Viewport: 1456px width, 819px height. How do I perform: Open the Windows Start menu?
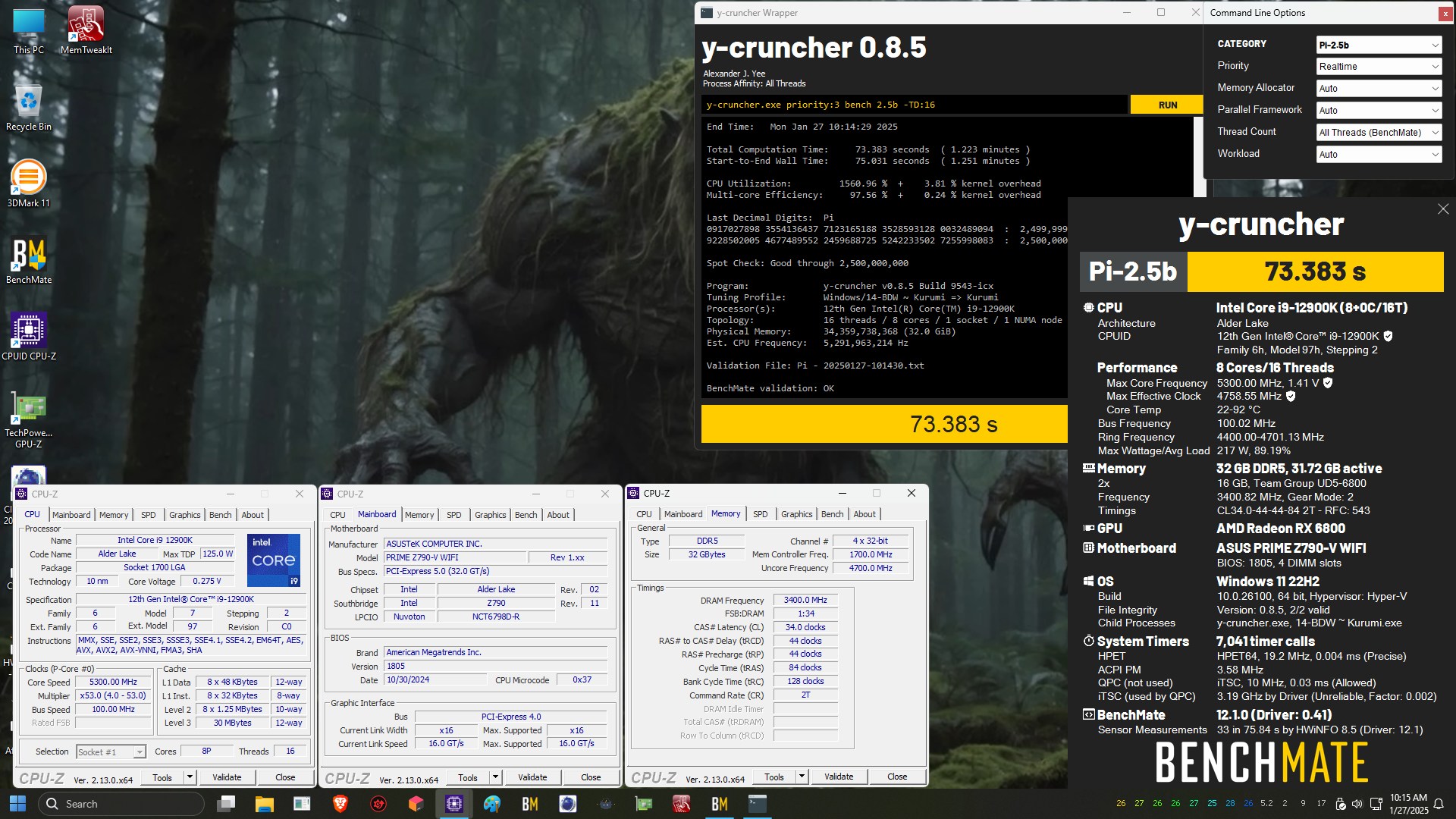pyautogui.click(x=17, y=804)
